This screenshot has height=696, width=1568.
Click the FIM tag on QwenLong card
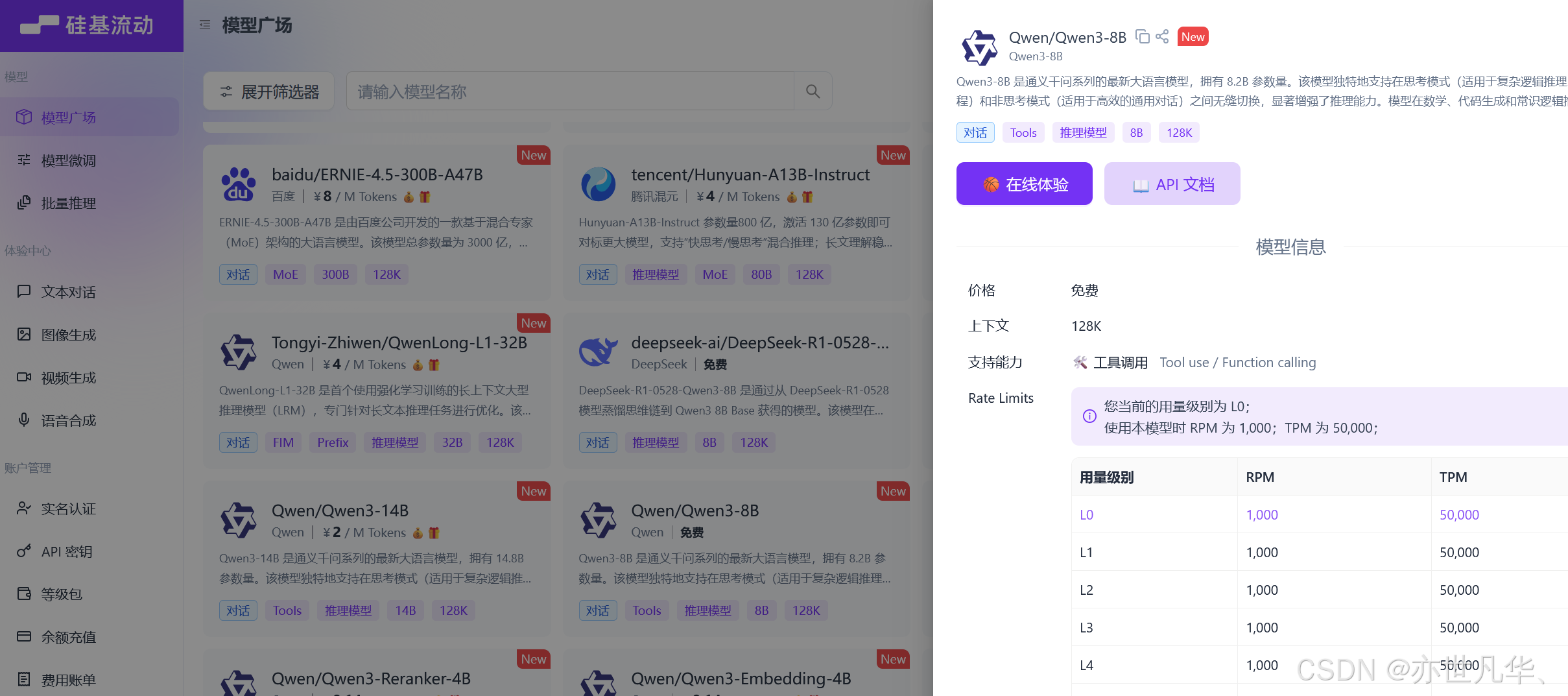click(x=283, y=442)
